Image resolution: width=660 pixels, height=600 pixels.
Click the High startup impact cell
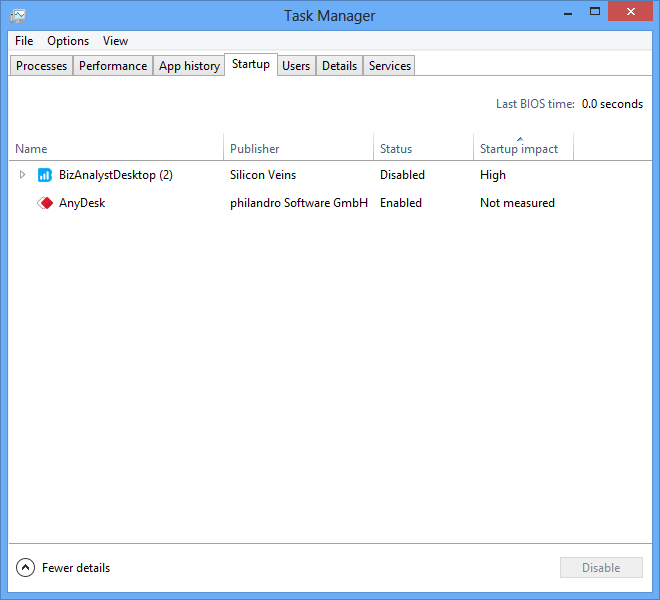(x=493, y=175)
